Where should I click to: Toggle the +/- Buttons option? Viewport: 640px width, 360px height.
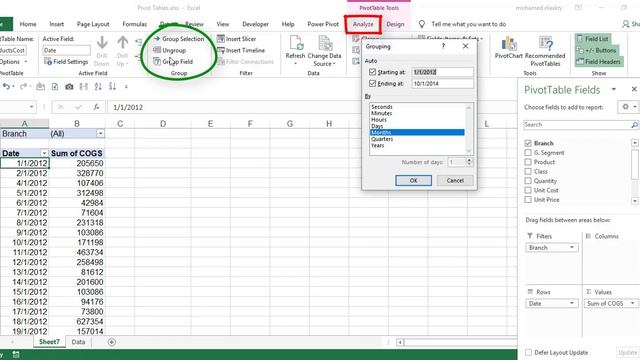tap(596, 50)
